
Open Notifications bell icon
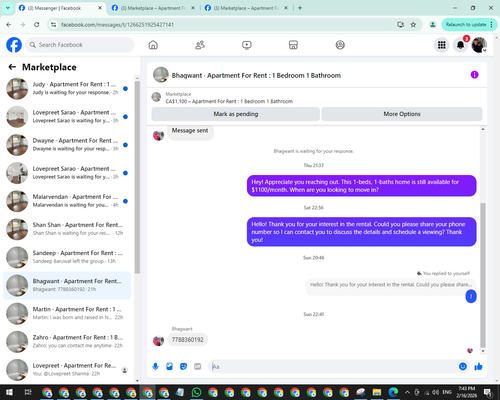coord(460,45)
